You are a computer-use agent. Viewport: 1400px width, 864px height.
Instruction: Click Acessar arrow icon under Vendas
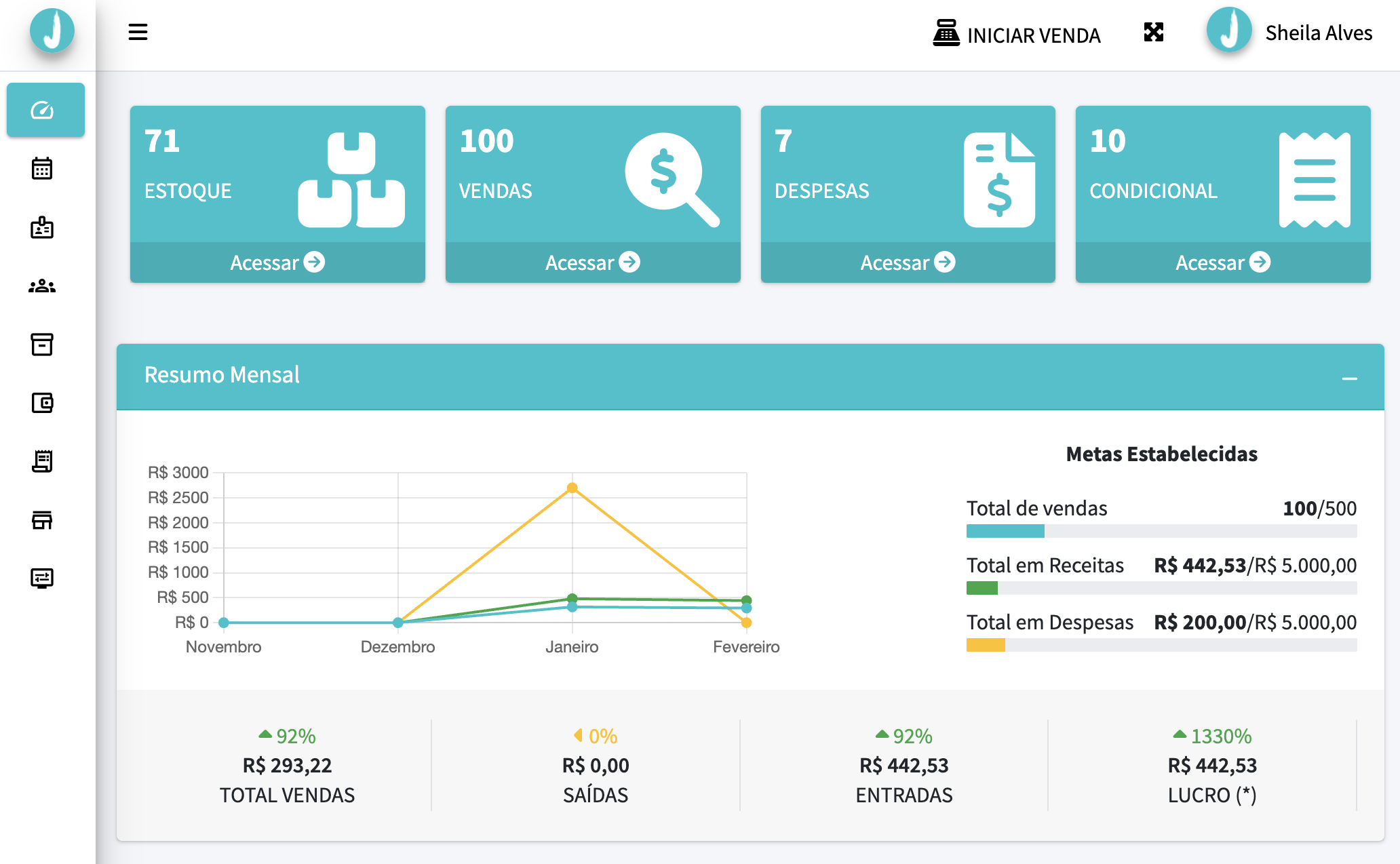(629, 262)
